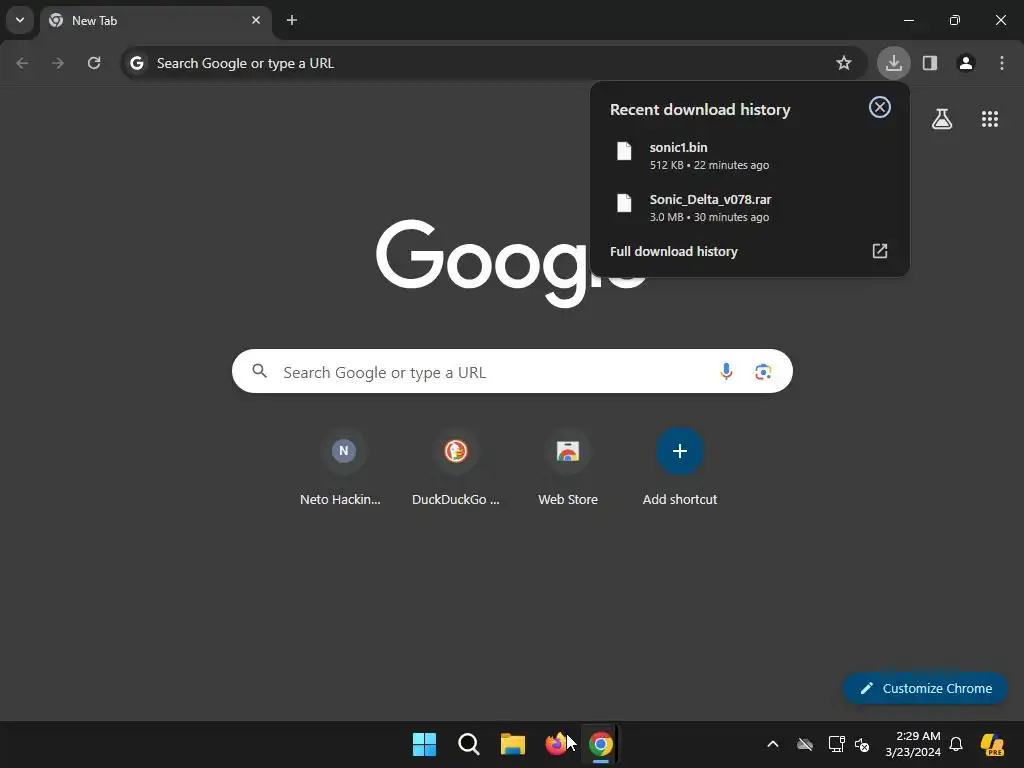Click the OneDrive cloud tray icon
Image resolution: width=1024 pixels, height=768 pixels.
coord(805,744)
